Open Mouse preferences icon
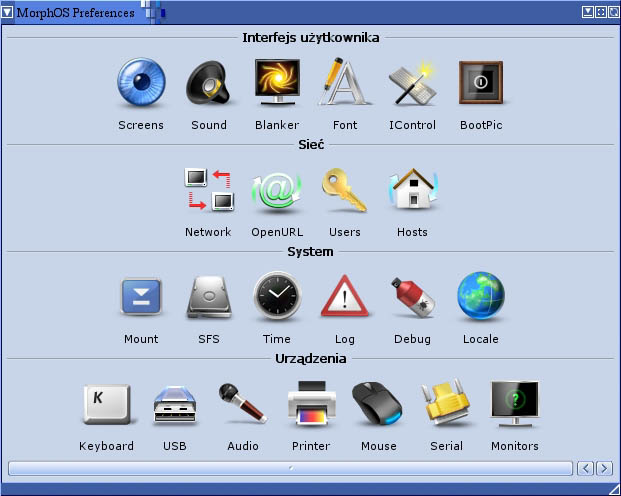Viewport: 621px width, 496px height. tap(377, 403)
